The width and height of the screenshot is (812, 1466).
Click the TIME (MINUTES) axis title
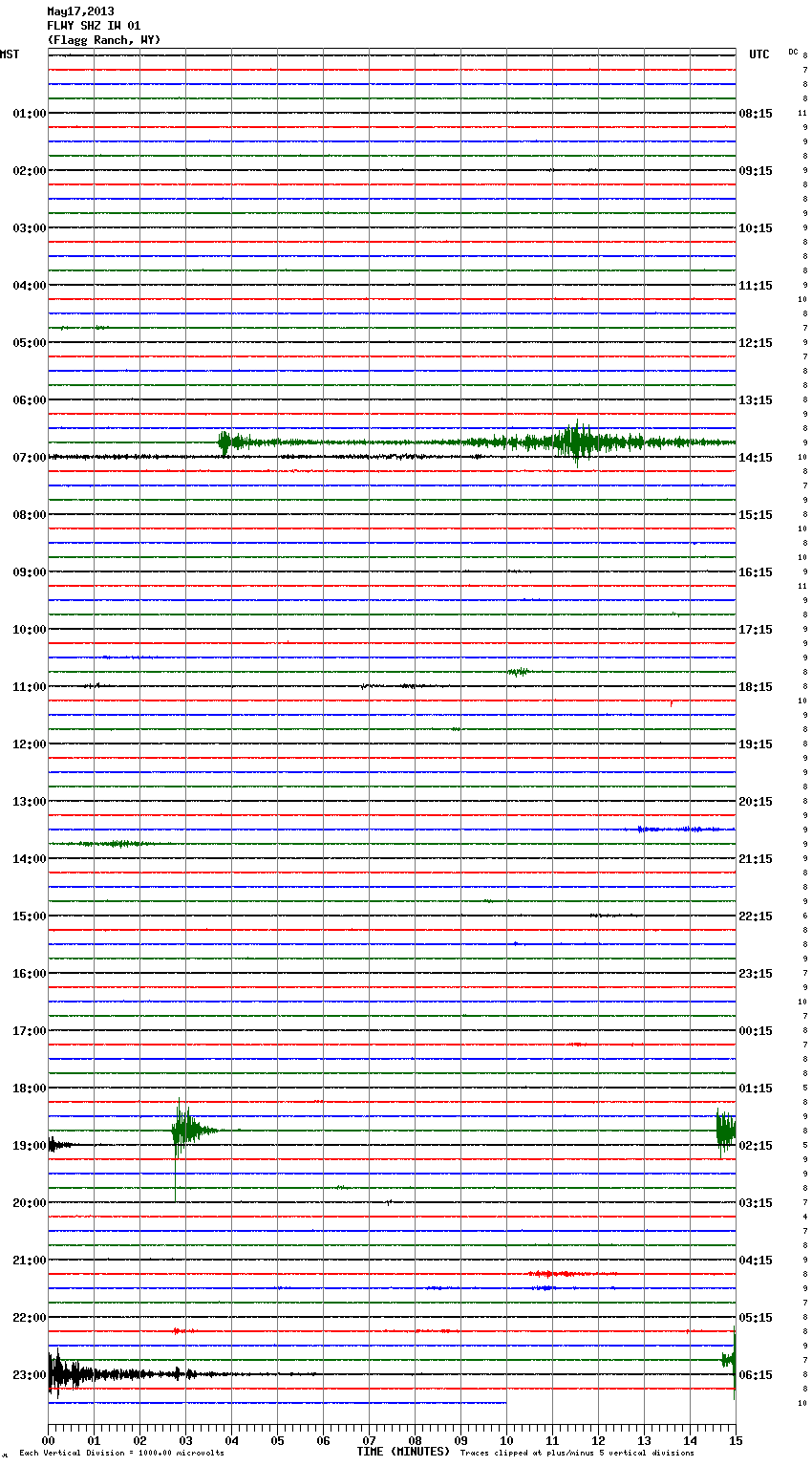[x=403, y=1452]
